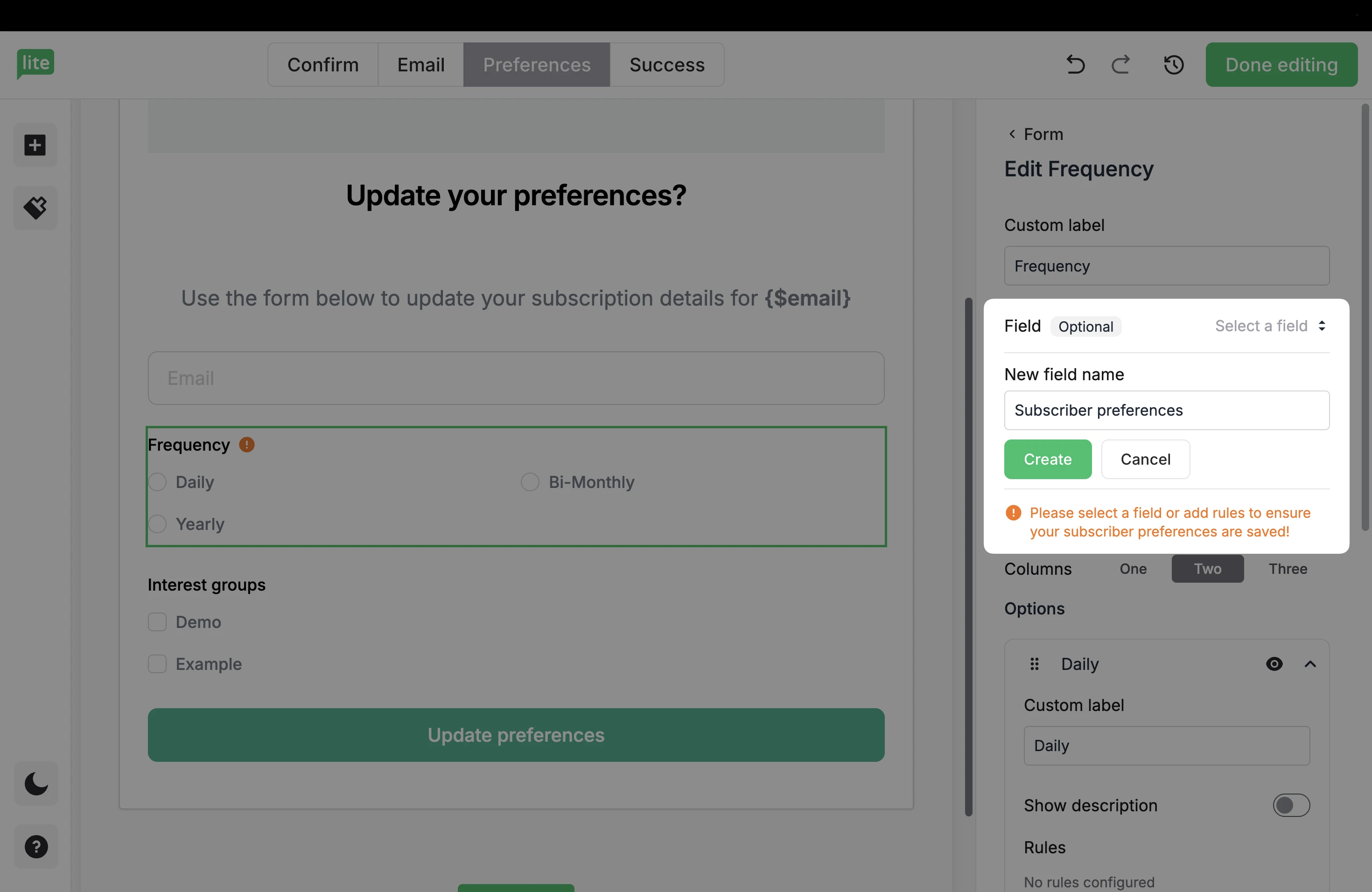Screen dimensions: 1372x892
Task: Click the green Create button
Action: pos(1048,459)
